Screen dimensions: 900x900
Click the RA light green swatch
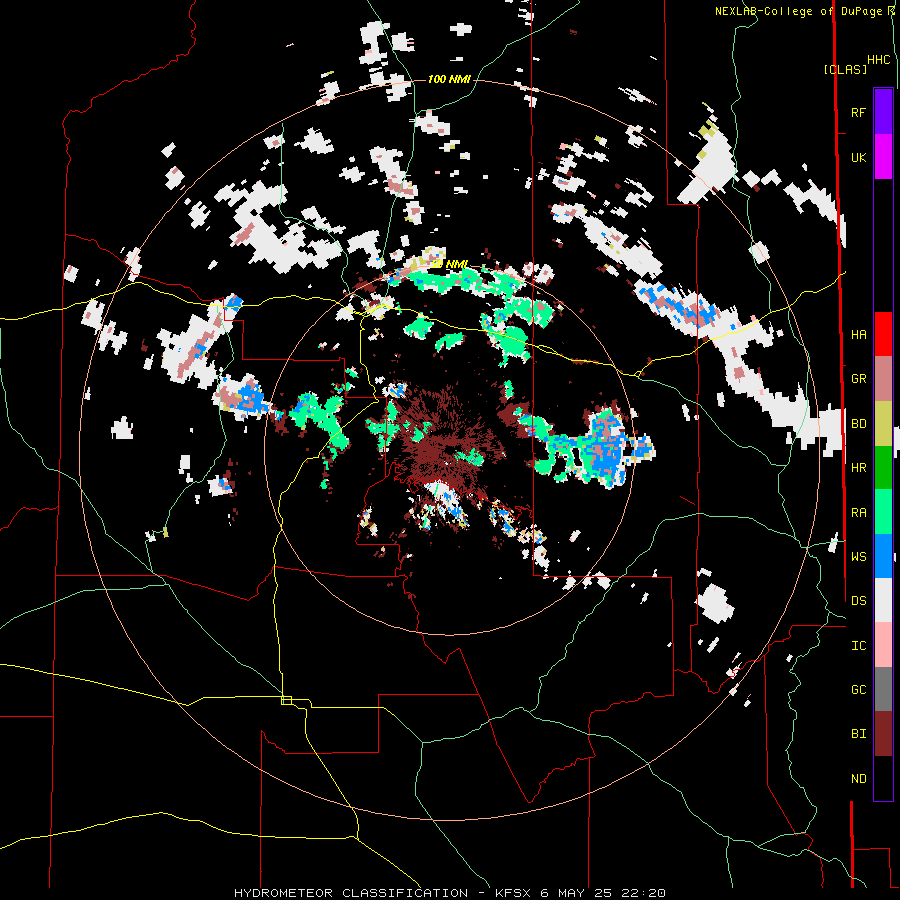(x=883, y=512)
